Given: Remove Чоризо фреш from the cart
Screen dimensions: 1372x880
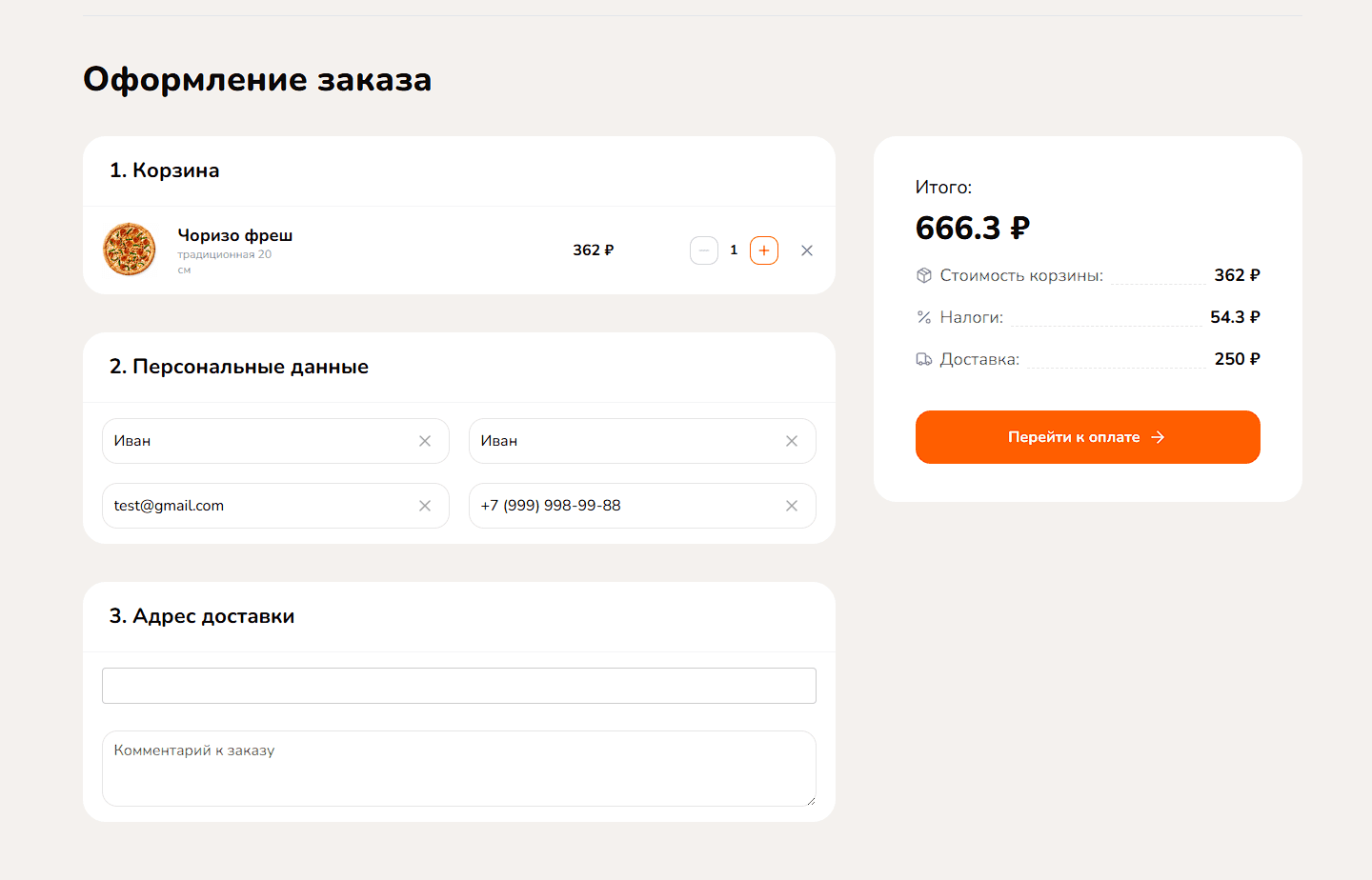Looking at the screenshot, I should click(x=807, y=250).
